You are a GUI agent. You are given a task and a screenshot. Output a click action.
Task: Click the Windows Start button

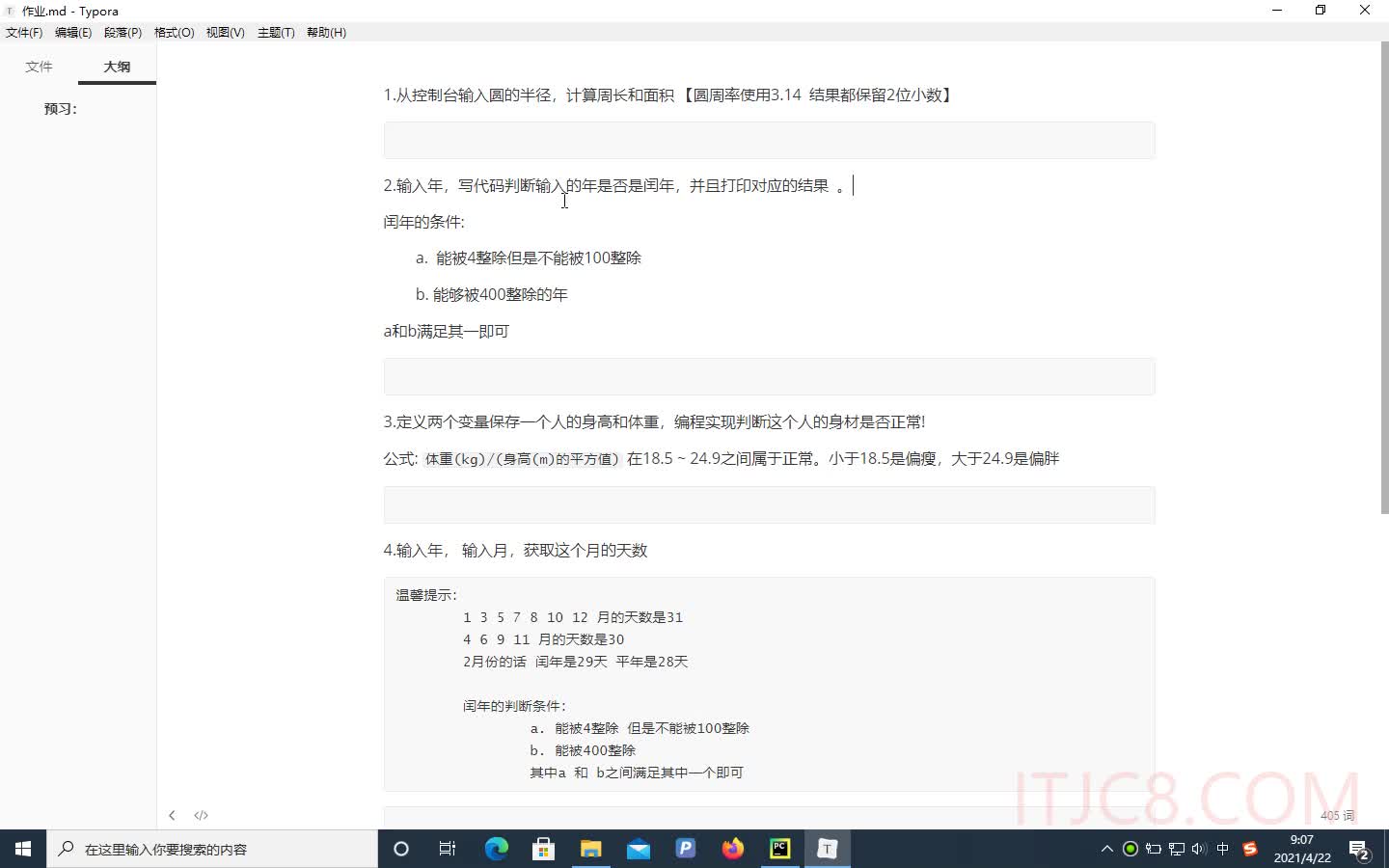pyautogui.click(x=21, y=849)
